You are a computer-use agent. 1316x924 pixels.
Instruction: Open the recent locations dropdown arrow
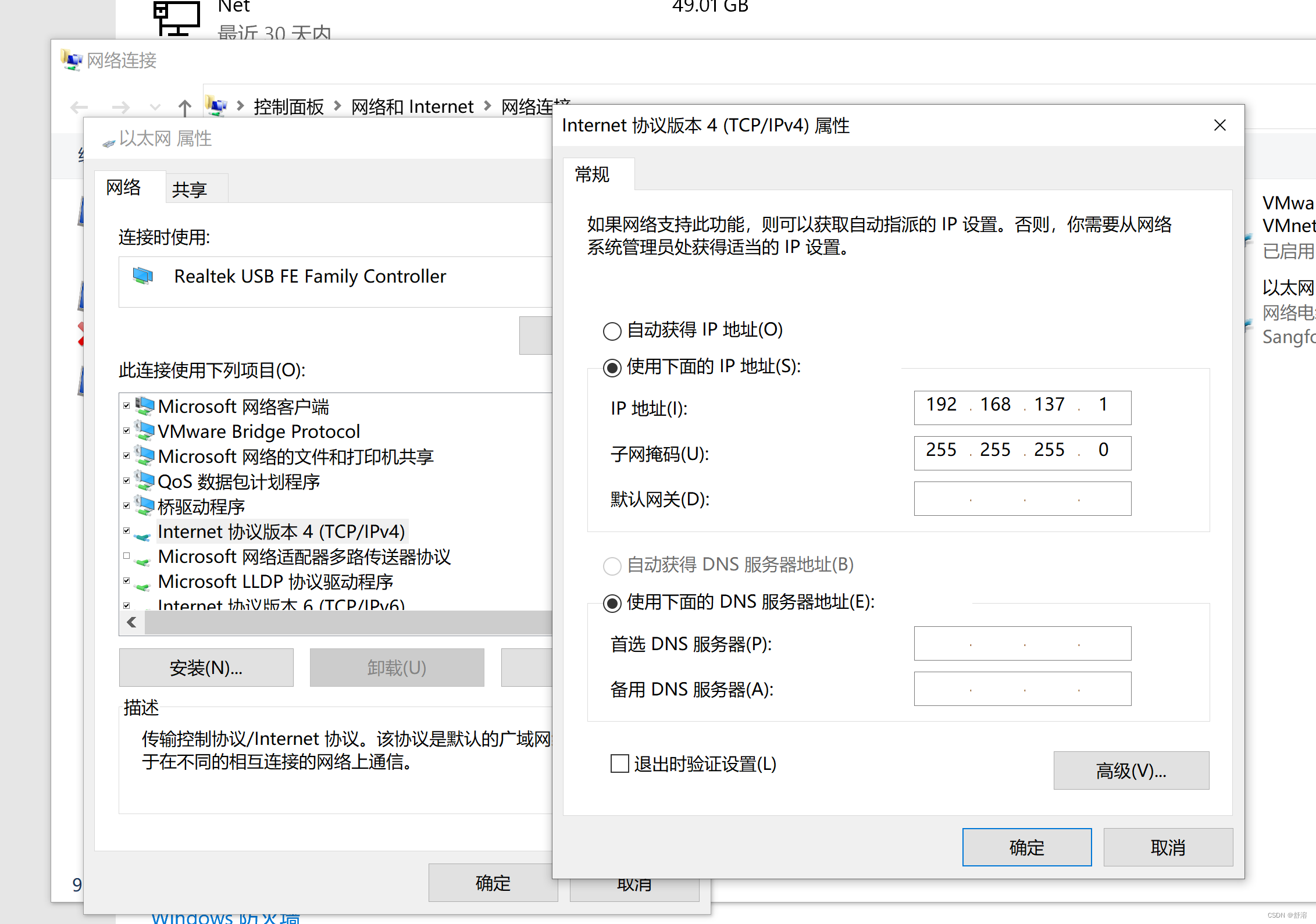click(x=155, y=107)
